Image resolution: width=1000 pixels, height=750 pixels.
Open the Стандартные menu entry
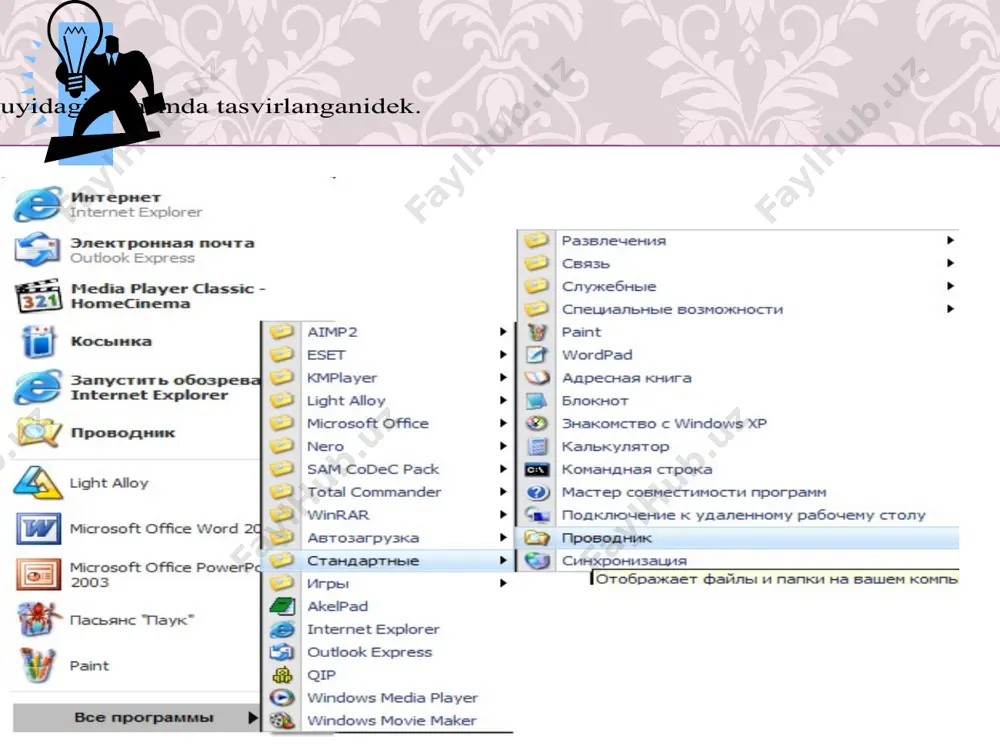388,561
